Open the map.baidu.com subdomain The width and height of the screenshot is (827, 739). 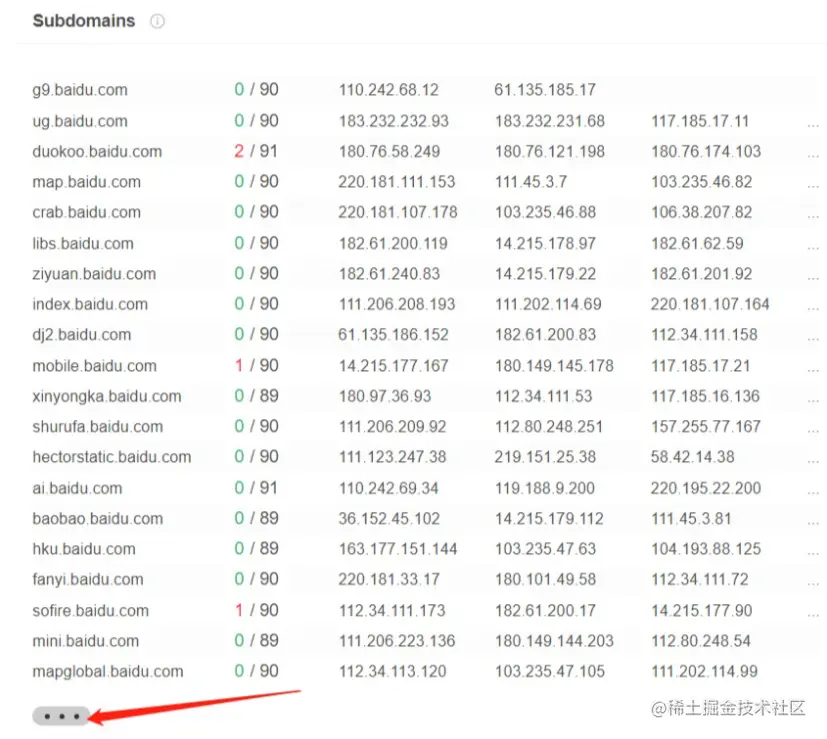(86, 182)
